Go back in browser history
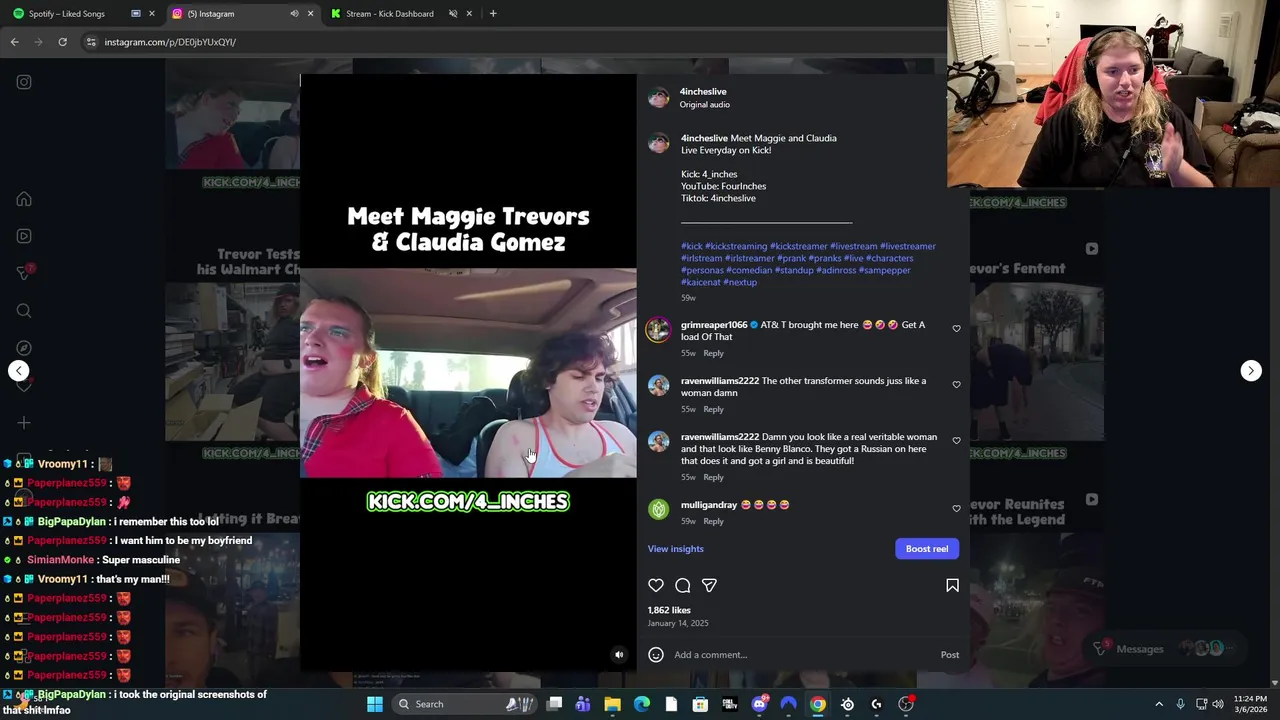This screenshot has width=1280, height=720. click(x=15, y=42)
